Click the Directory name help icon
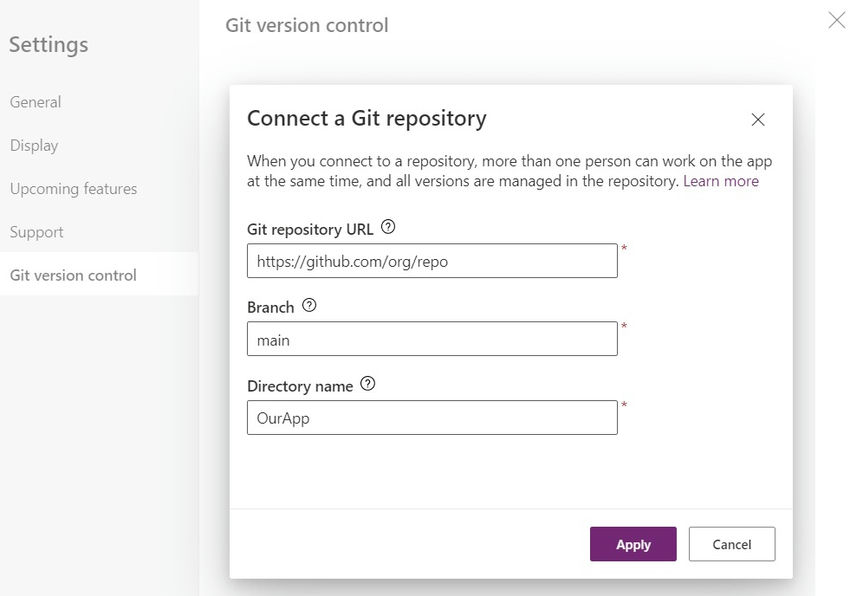This screenshot has width=850, height=596. coord(368,384)
